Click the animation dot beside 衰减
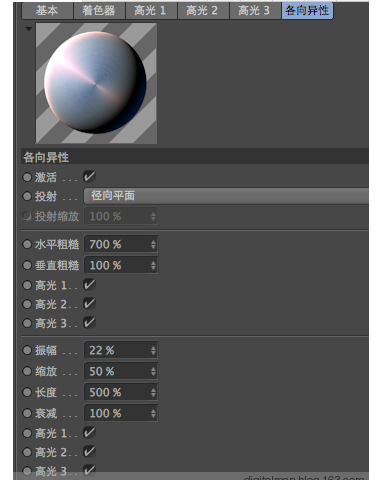Image resolution: width=384 pixels, height=480 pixels. (27, 413)
